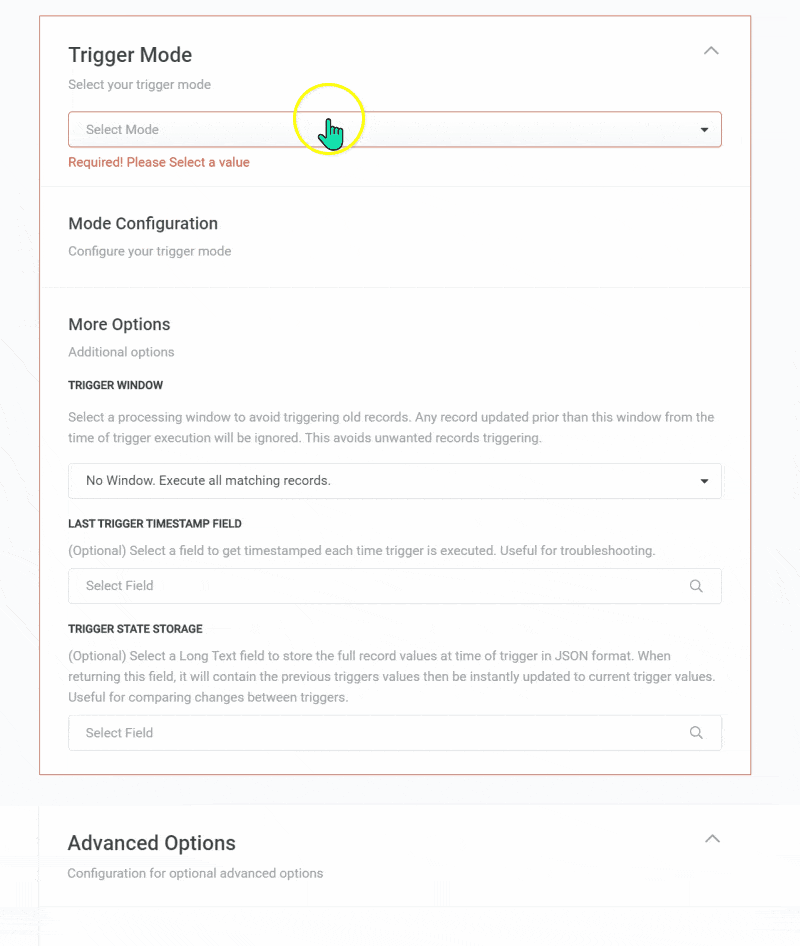Click the Trigger Window dropdown caret arrow
This screenshot has width=800, height=946.
tap(704, 481)
